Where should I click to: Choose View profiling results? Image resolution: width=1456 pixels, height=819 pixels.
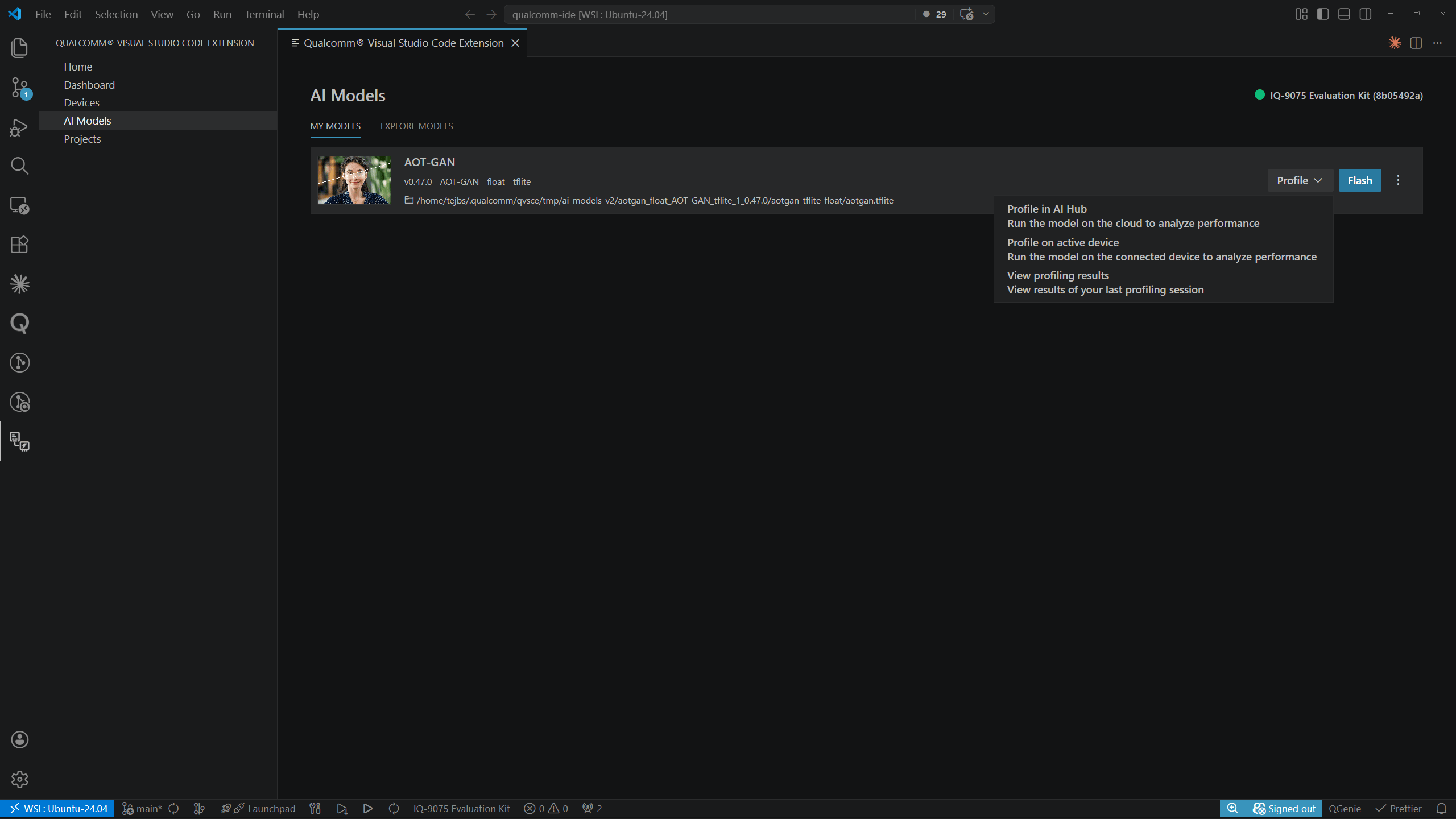(x=1163, y=283)
